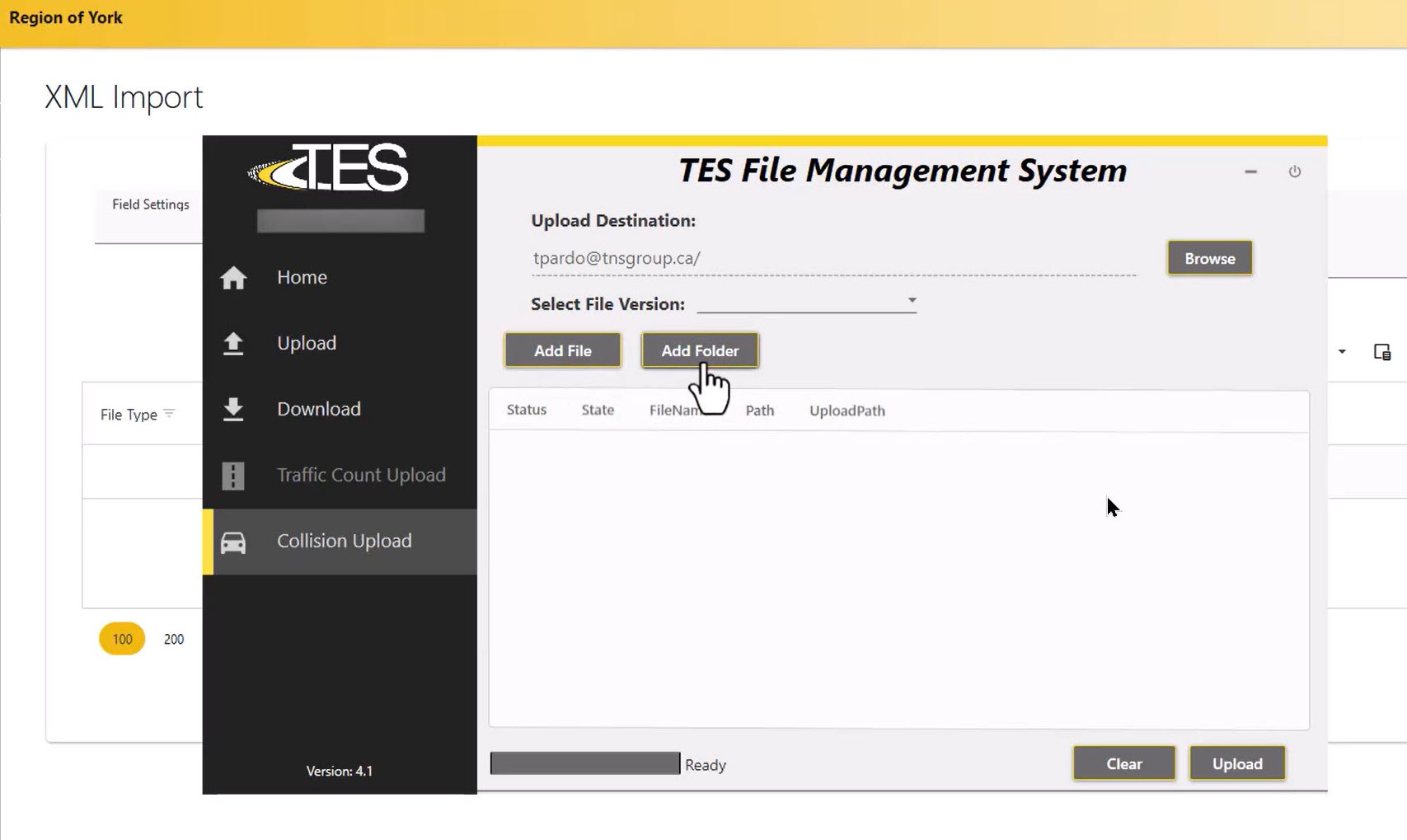Viewport: 1407px width, 840px height.
Task: Click the Collision Upload car icon
Action: [233, 542]
